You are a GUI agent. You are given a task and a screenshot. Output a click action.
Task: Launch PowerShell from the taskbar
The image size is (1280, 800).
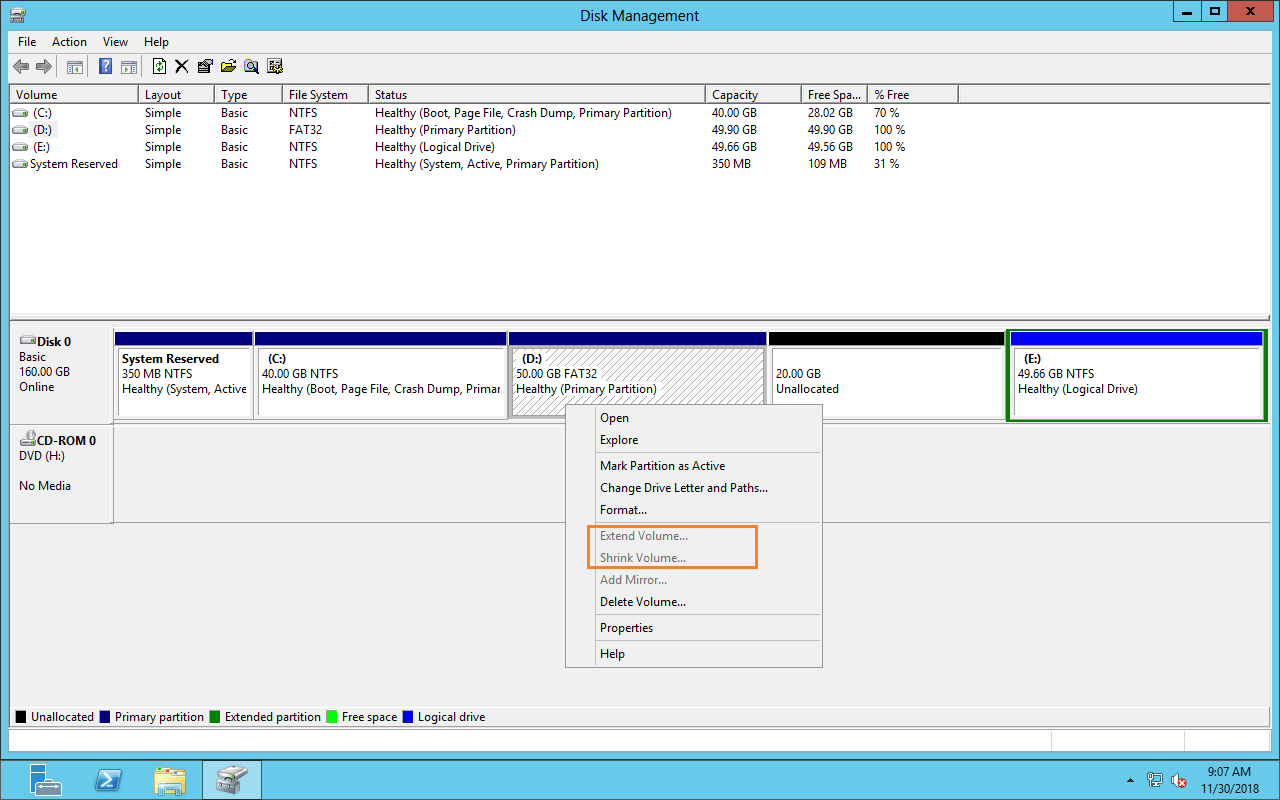pos(108,779)
